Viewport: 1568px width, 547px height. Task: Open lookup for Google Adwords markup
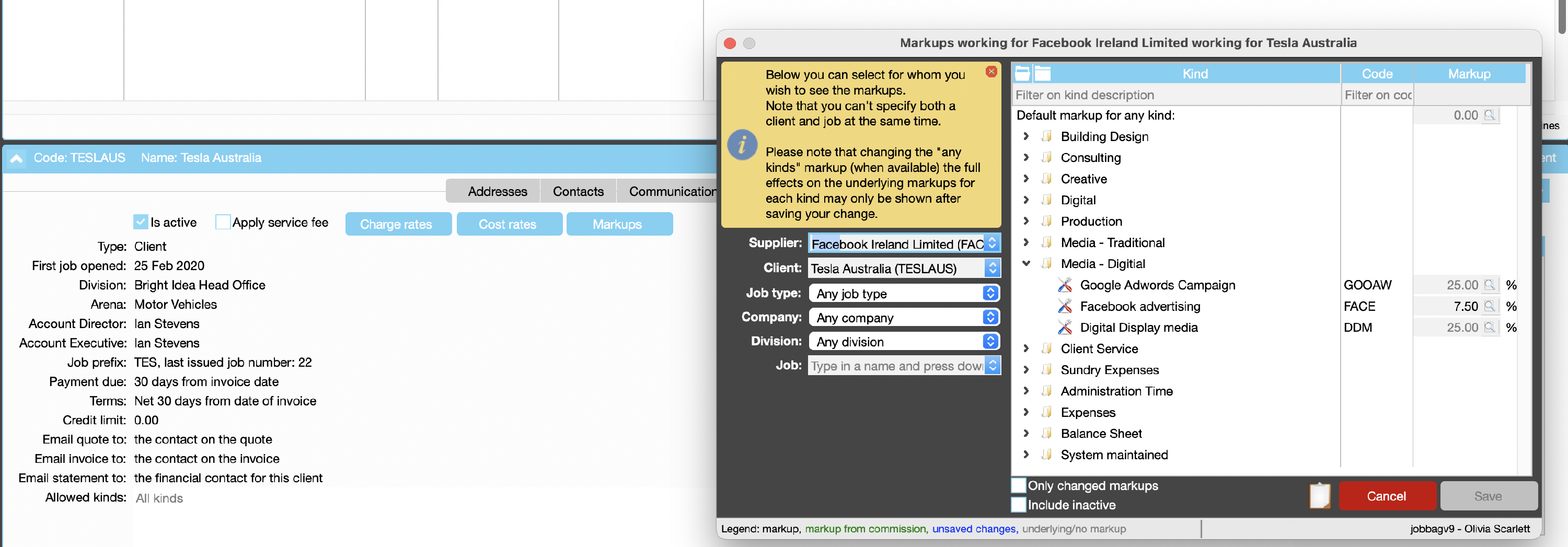[1490, 285]
